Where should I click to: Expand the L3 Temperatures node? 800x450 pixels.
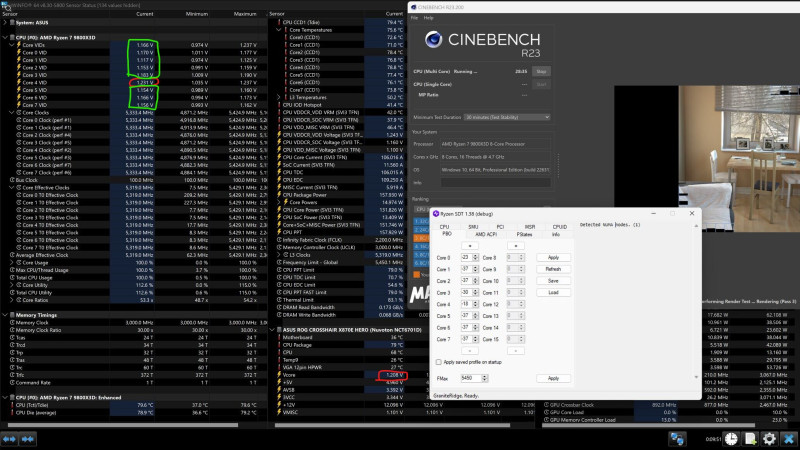pos(279,97)
